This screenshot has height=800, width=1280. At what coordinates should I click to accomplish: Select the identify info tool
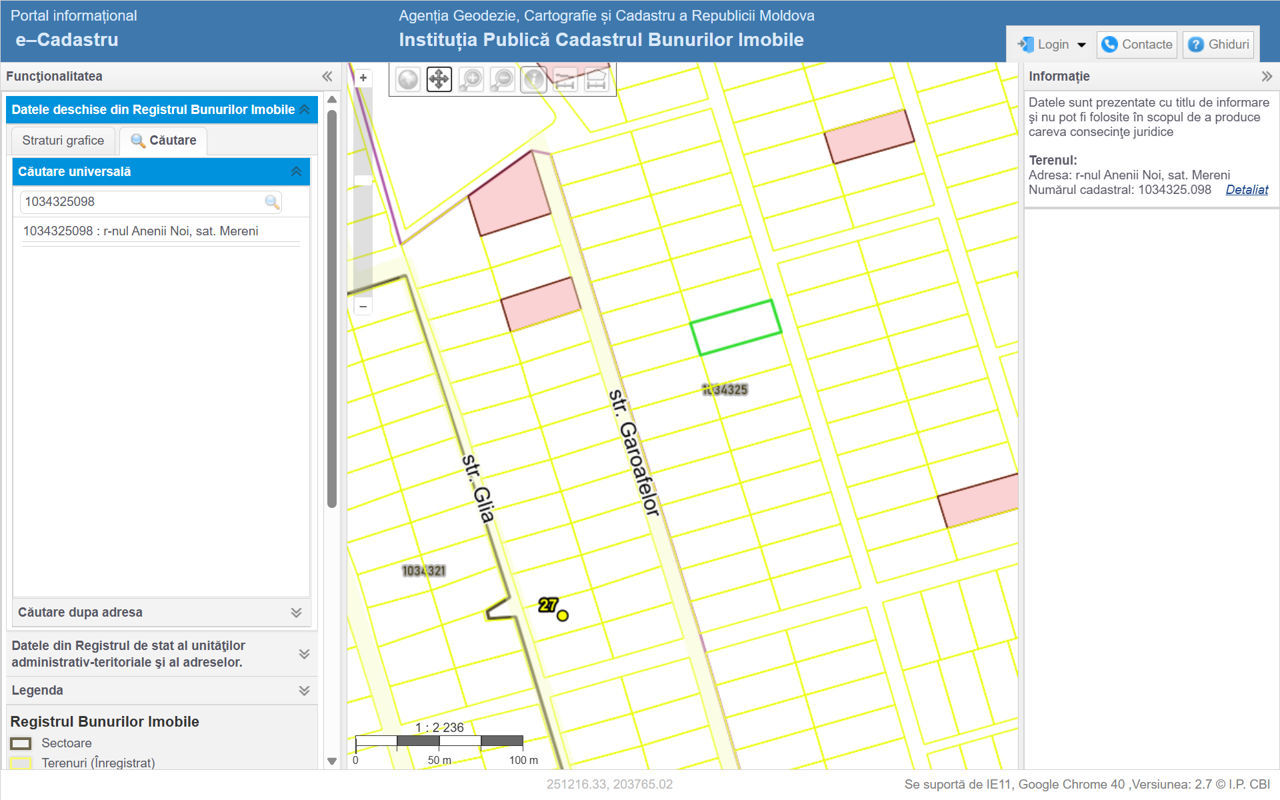(x=534, y=79)
